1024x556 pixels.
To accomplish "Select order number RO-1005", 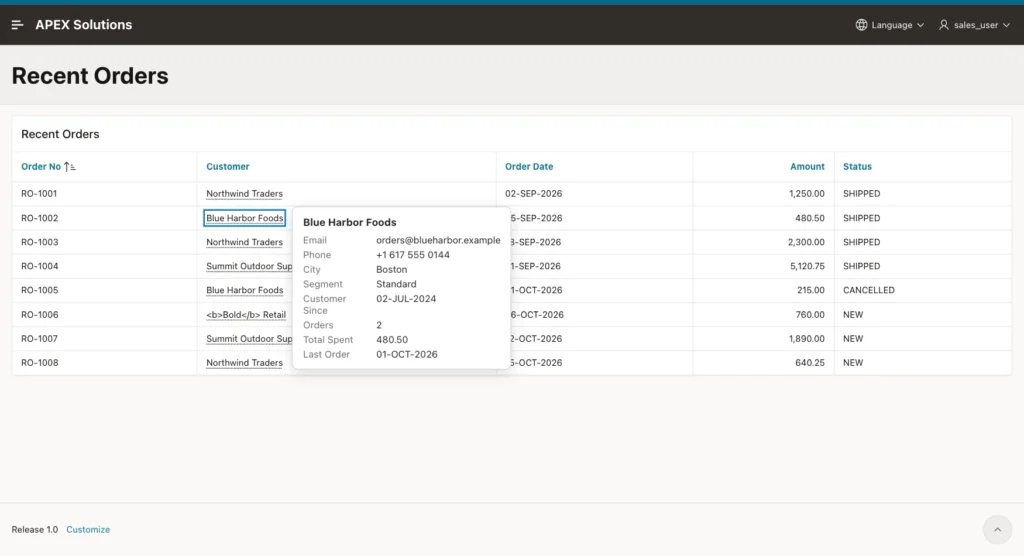I will click(x=39, y=290).
